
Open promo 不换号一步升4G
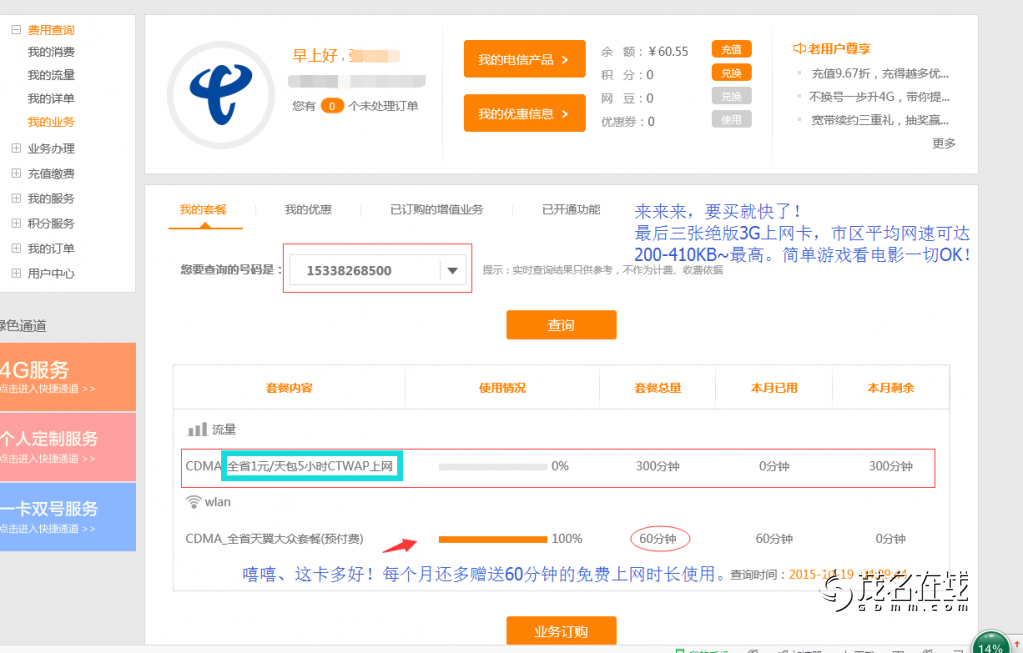[879, 97]
